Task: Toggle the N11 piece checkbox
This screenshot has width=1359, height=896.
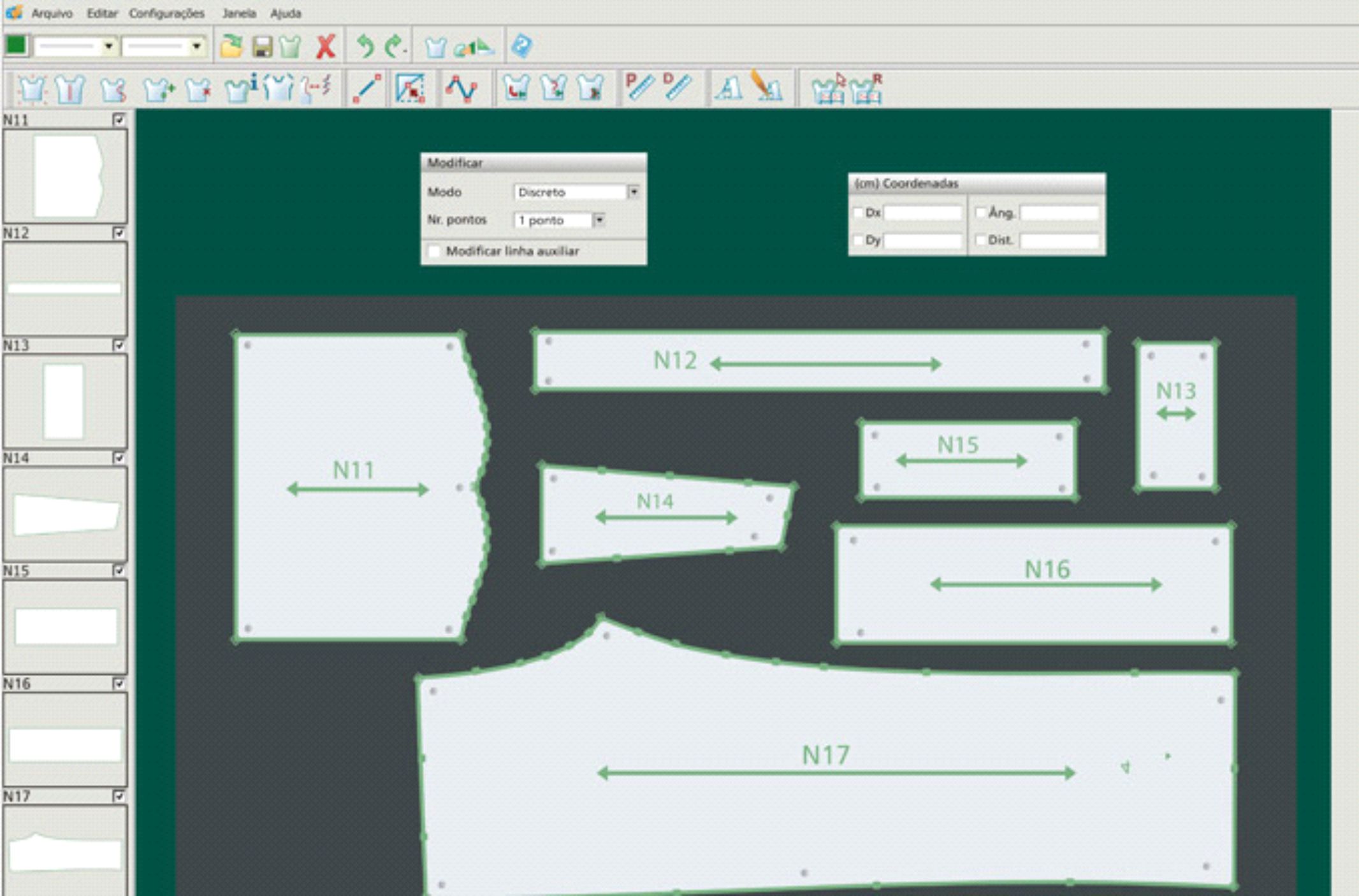Action: (x=119, y=120)
